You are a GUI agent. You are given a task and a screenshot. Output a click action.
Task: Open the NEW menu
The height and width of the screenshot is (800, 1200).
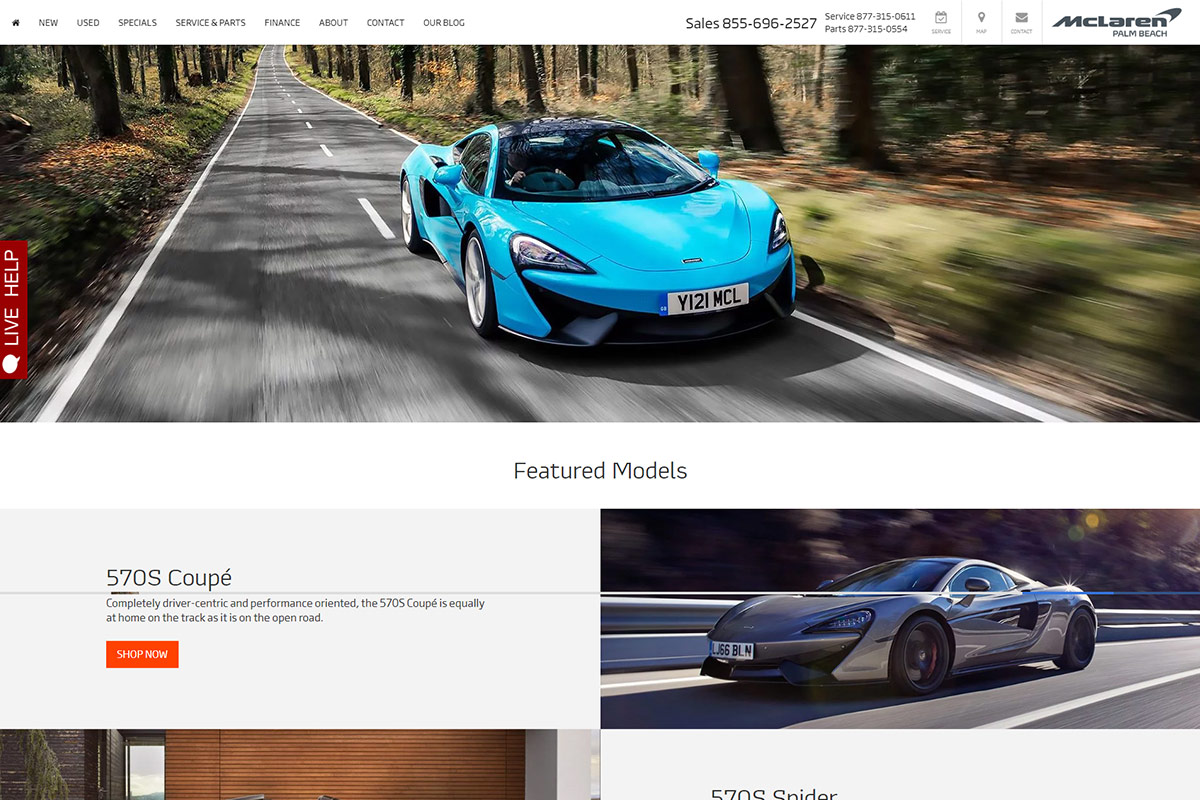48,23
